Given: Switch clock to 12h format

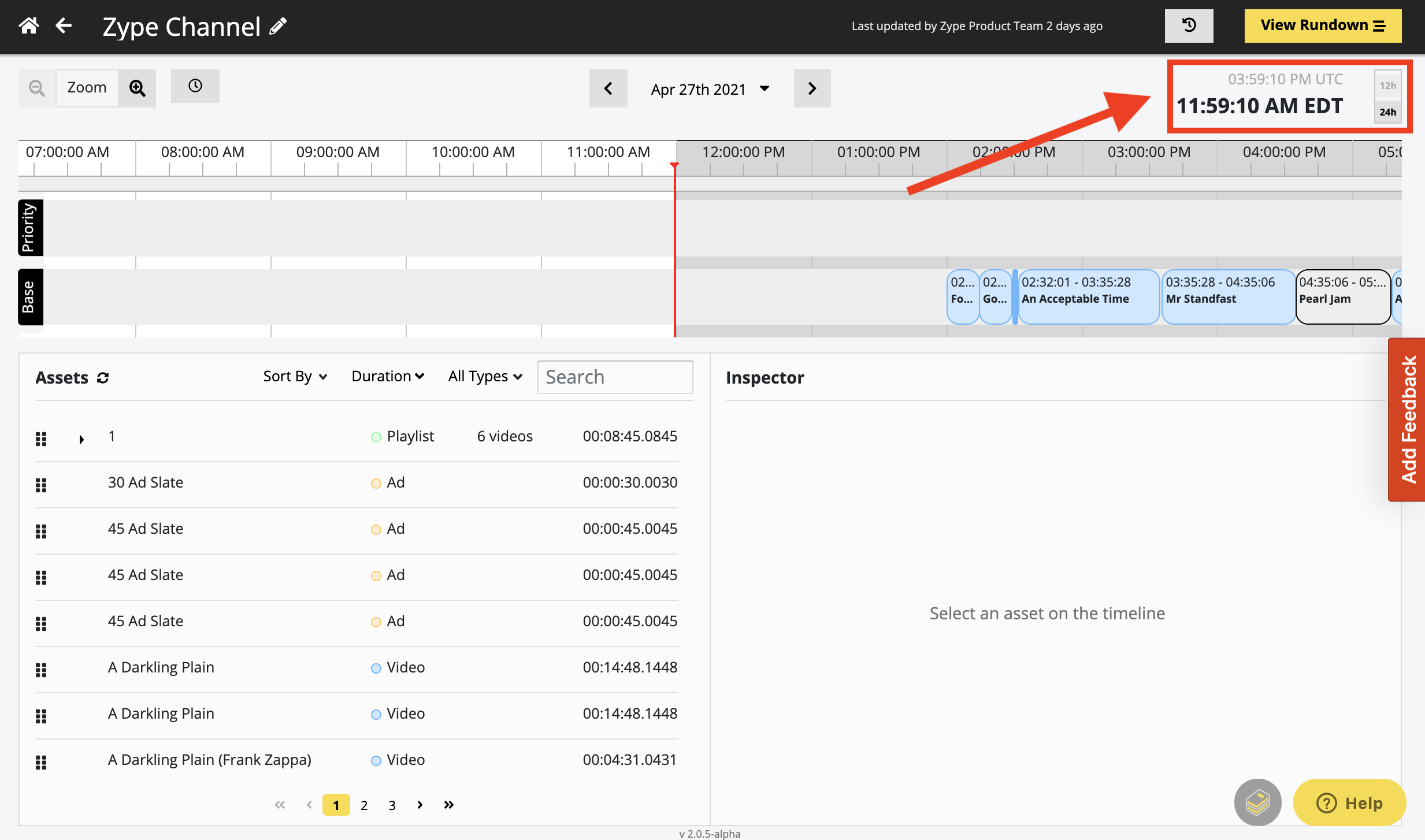Looking at the screenshot, I should coord(1387,86).
